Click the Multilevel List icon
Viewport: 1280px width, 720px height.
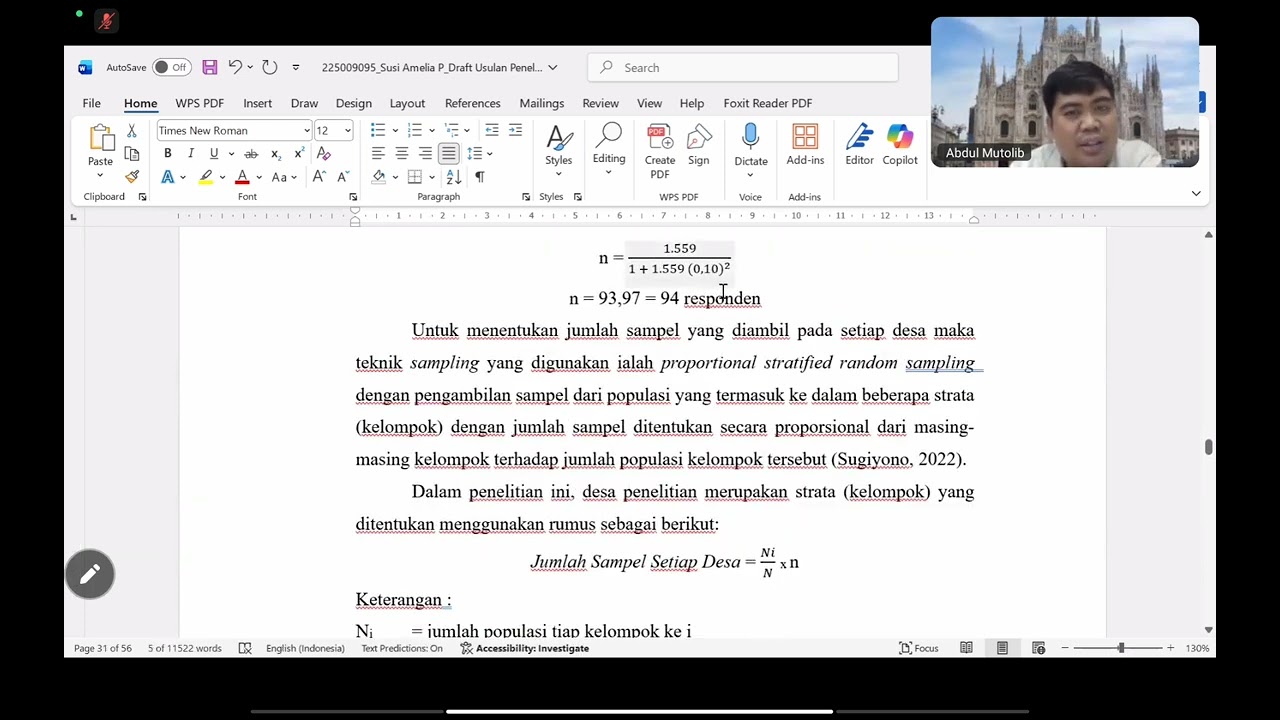tap(452, 131)
